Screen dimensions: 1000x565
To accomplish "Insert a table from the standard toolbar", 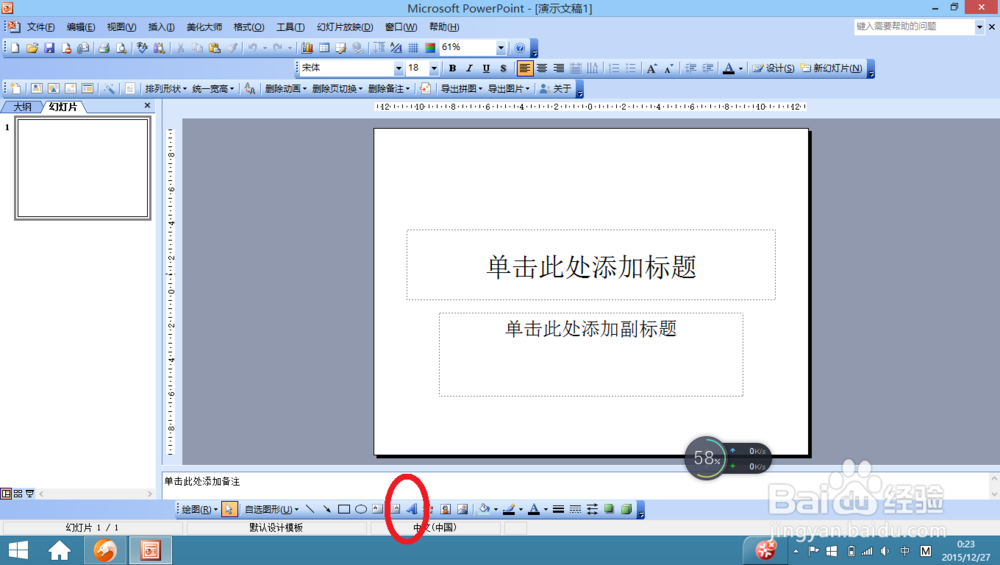I will click(x=324, y=48).
